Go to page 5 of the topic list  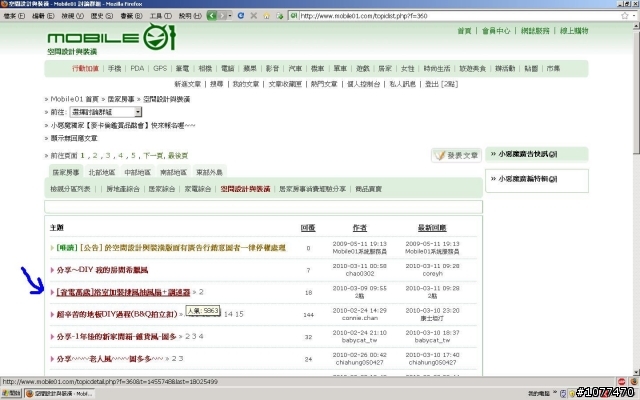[x=133, y=156]
